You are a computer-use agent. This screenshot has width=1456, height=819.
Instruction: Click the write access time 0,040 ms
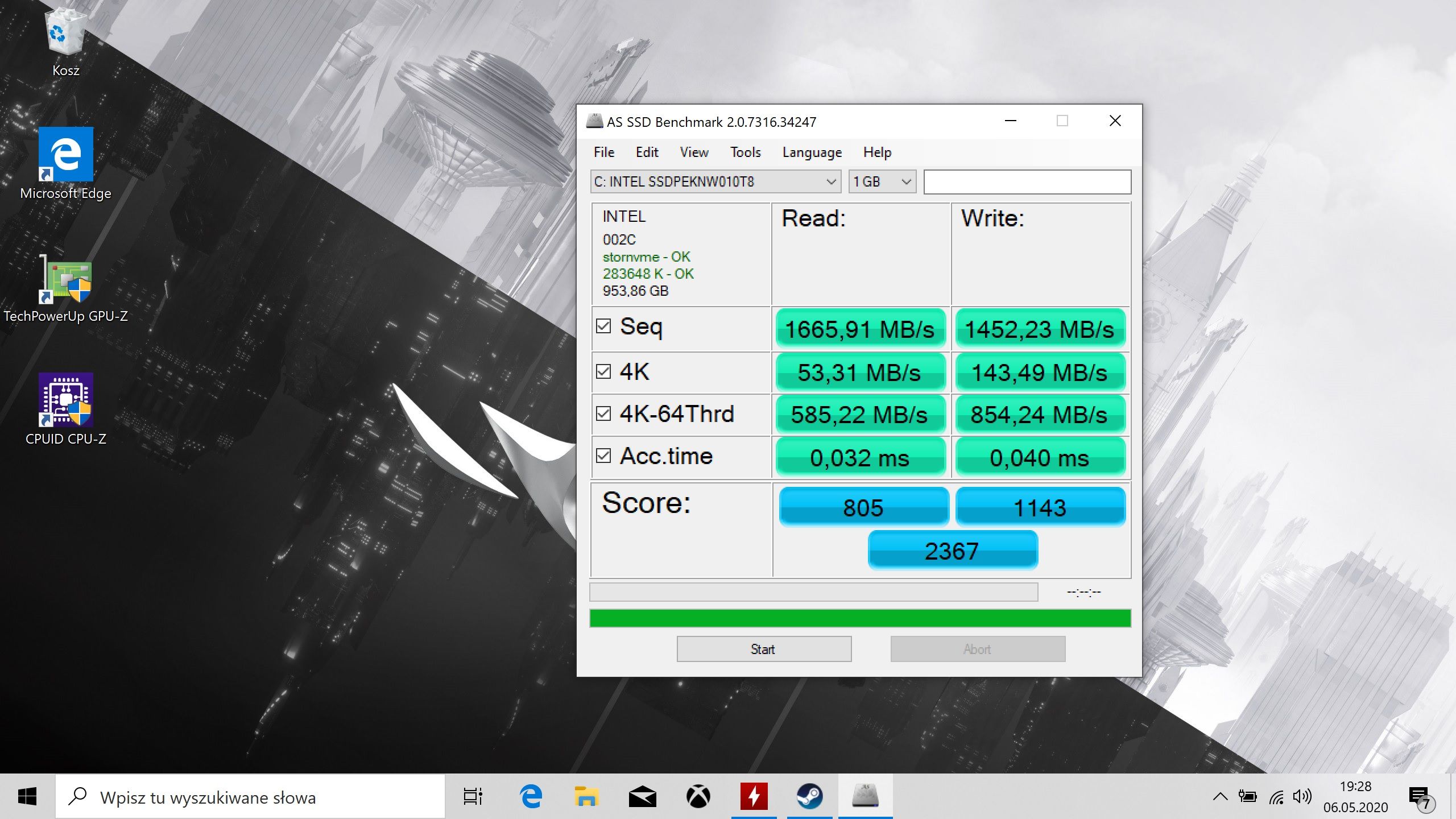tap(1040, 457)
